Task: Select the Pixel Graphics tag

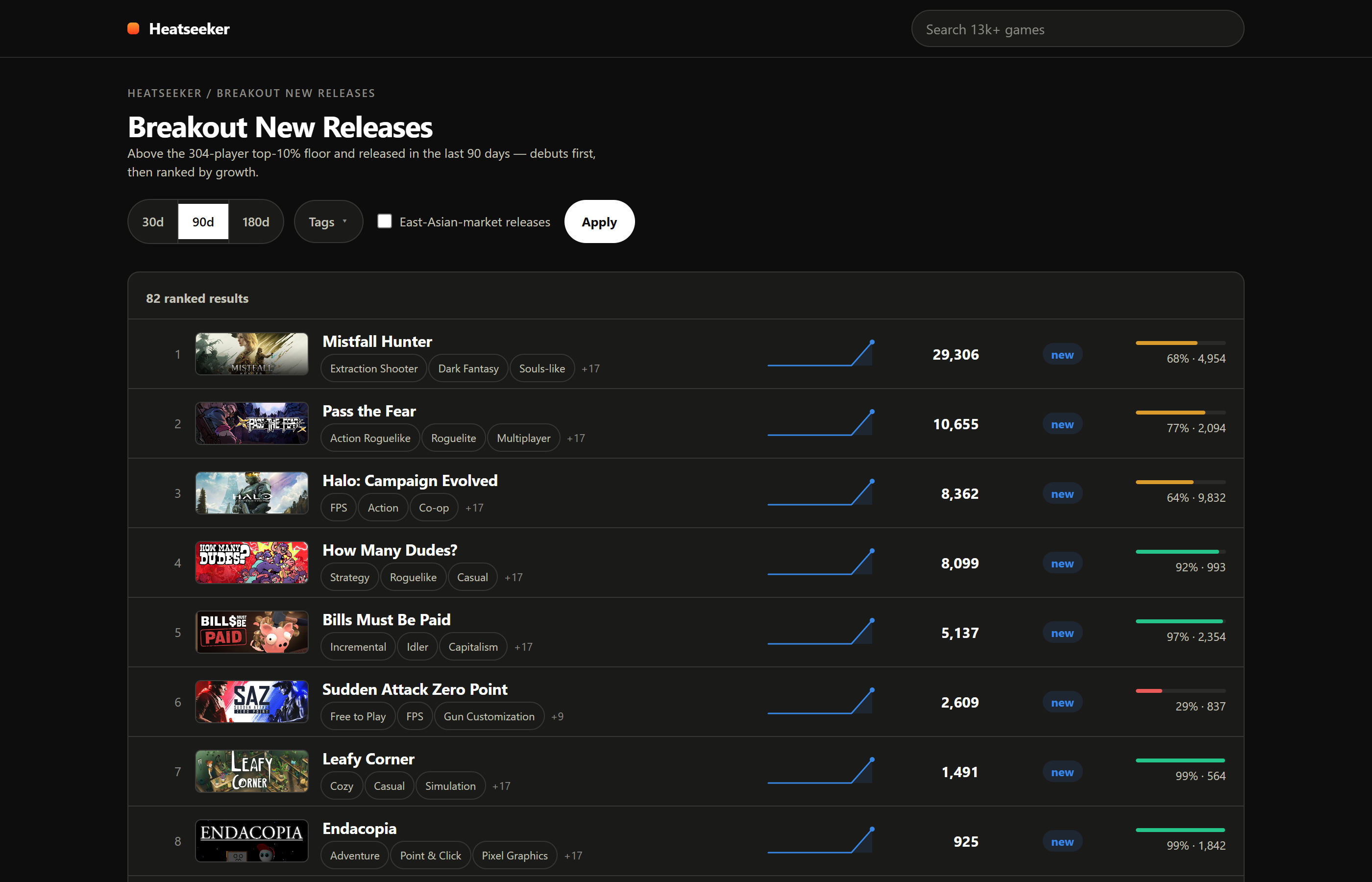Action: (514, 856)
